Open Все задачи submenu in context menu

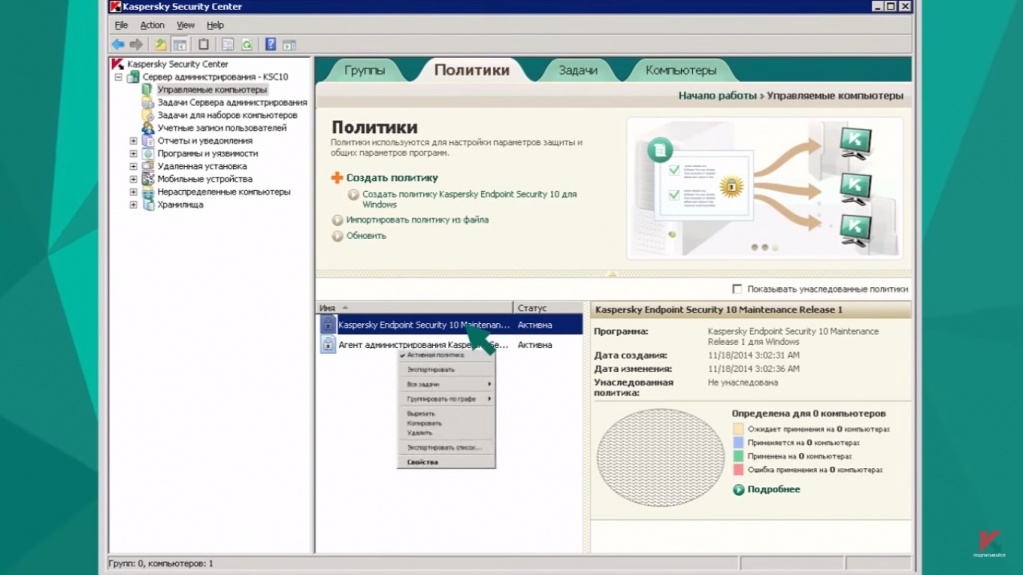(446, 384)
